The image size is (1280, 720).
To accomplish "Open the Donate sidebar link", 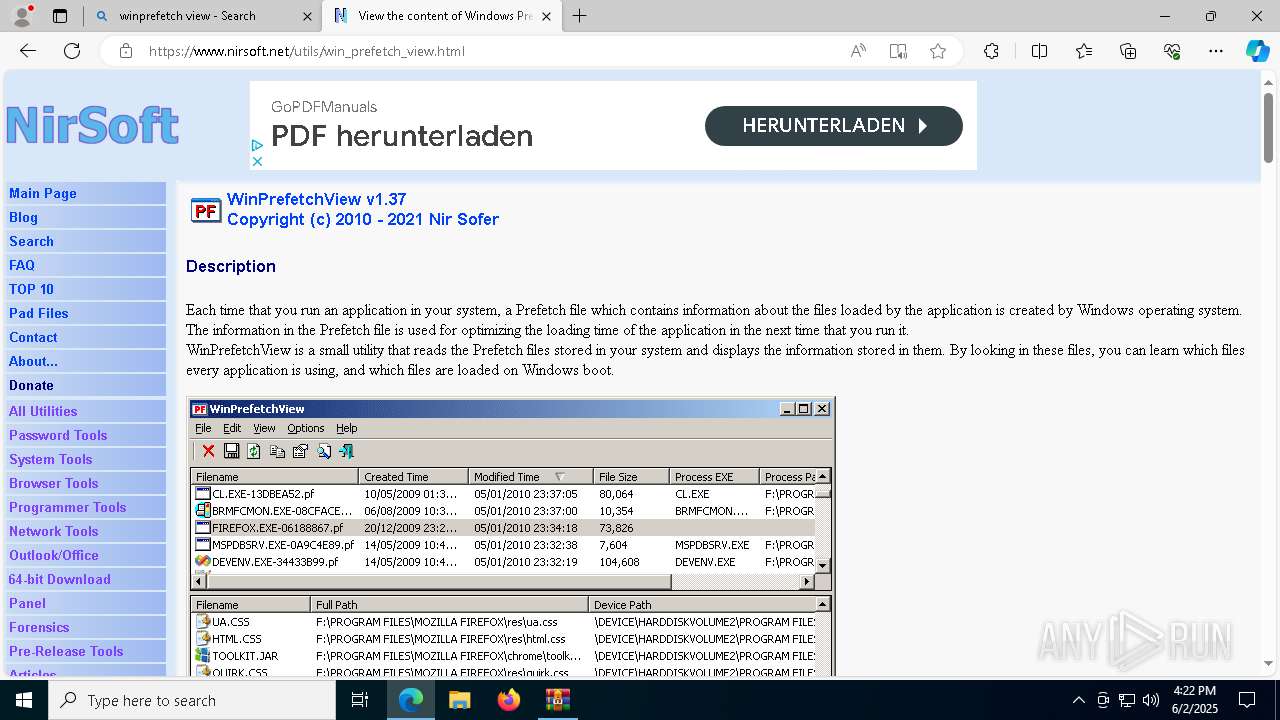I will point(31,385).
